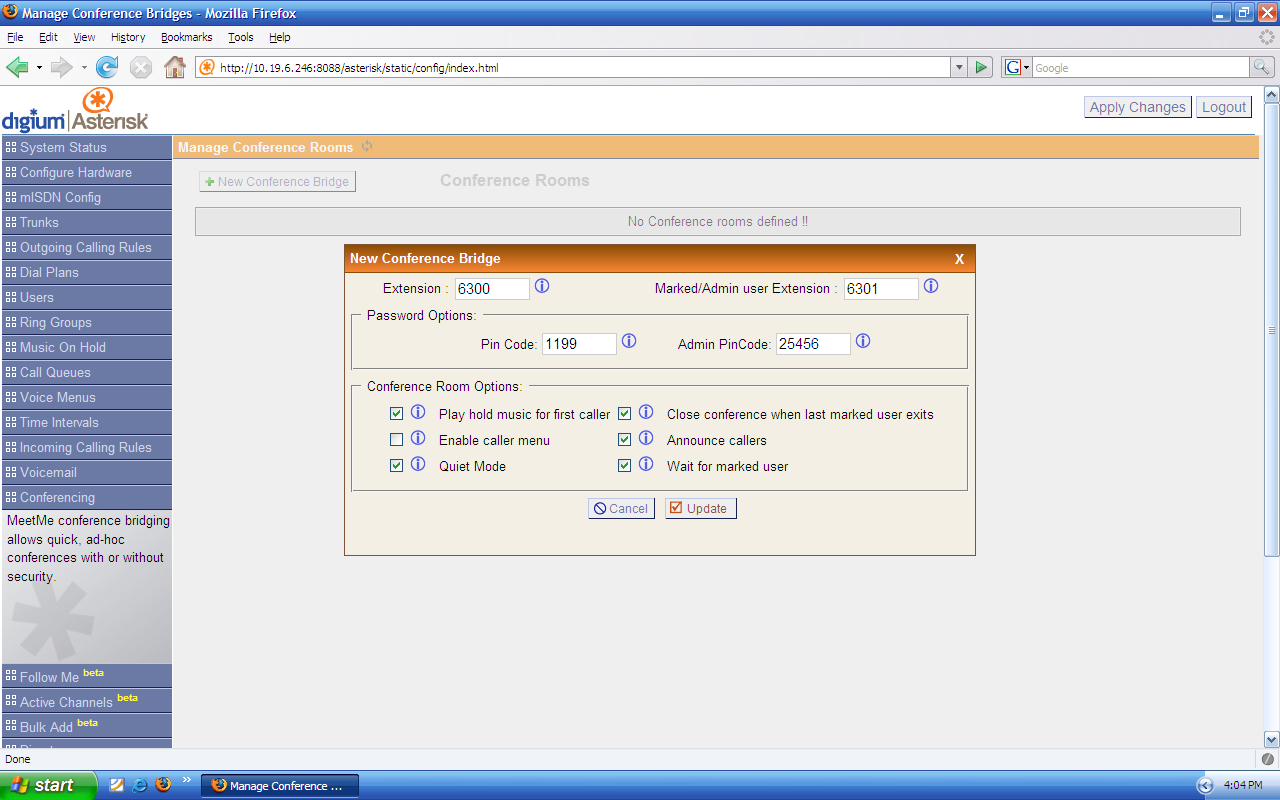1280x800 pixels.
Task: Click info icon next to Extension field
Action: 542,287
